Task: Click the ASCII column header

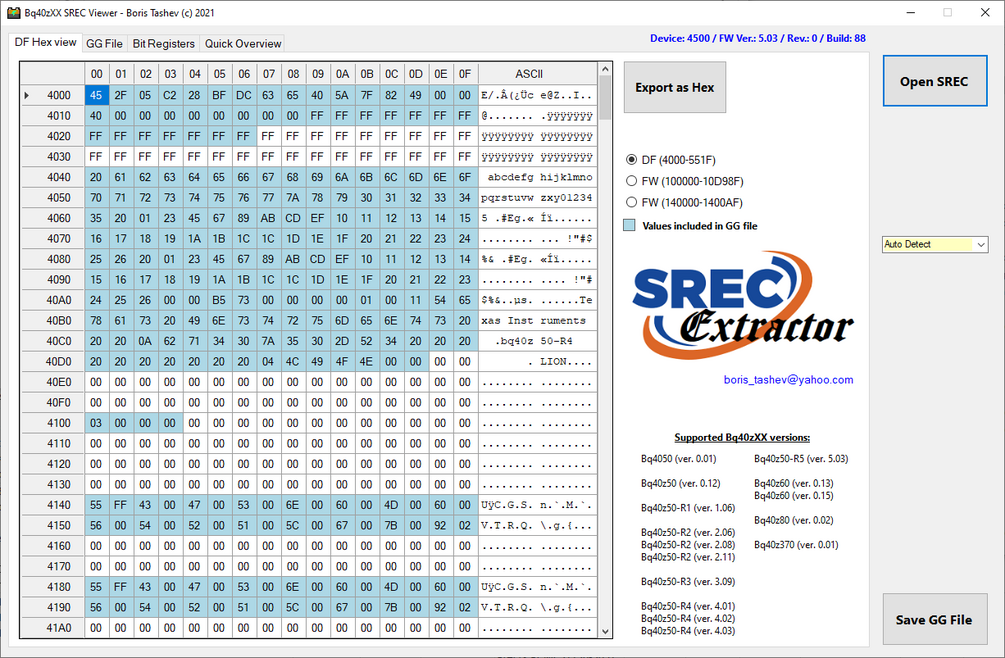Action: [x=529, y=73]
